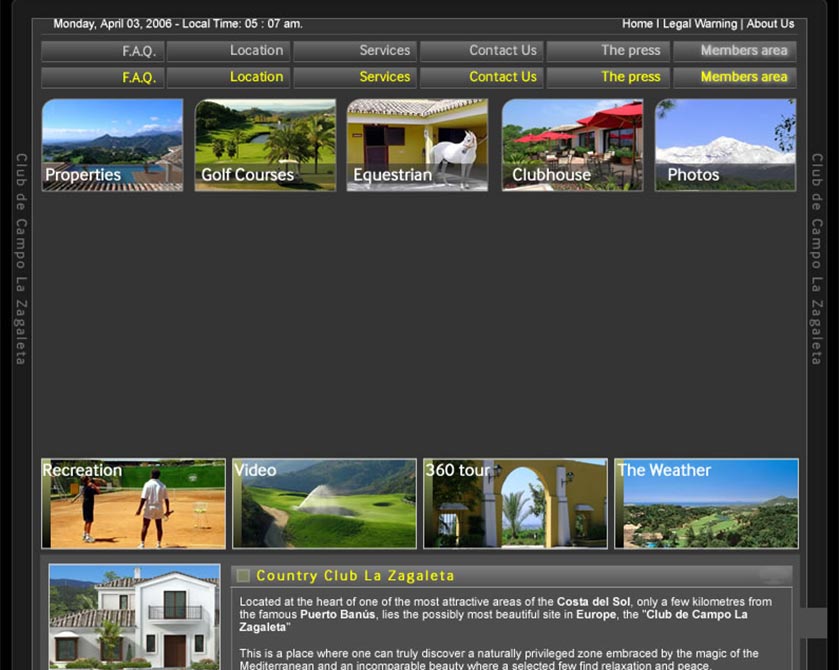Select the yellow Services menu button
Viewport: 839px width, 670px height.
click(x=355, y=77)
